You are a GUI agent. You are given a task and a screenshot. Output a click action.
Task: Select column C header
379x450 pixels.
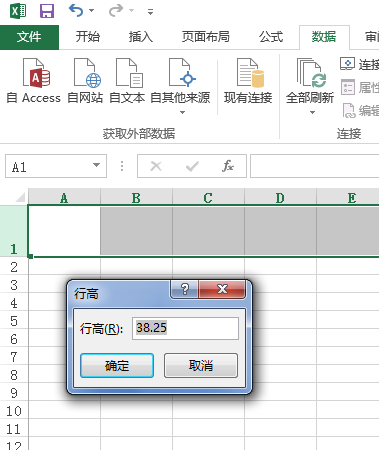coord(208,198)
